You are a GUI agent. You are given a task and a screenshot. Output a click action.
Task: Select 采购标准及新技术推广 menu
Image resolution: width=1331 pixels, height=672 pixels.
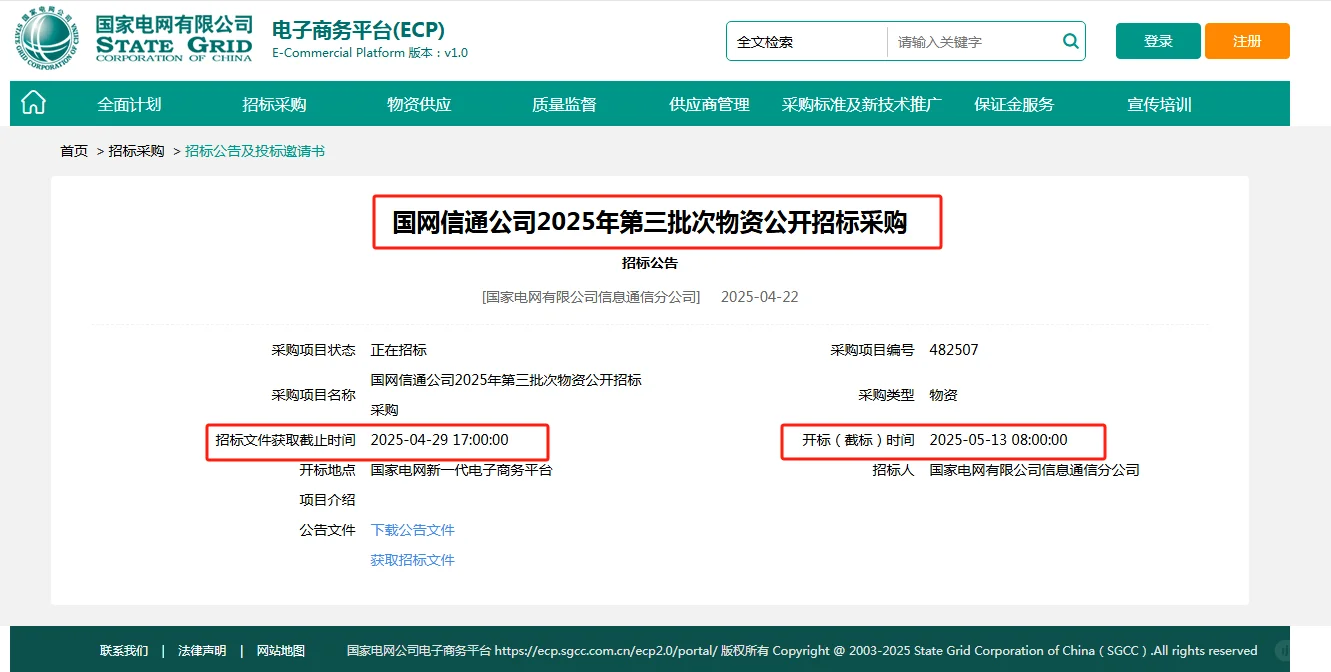pyautogui.click(x=861, y=103)
